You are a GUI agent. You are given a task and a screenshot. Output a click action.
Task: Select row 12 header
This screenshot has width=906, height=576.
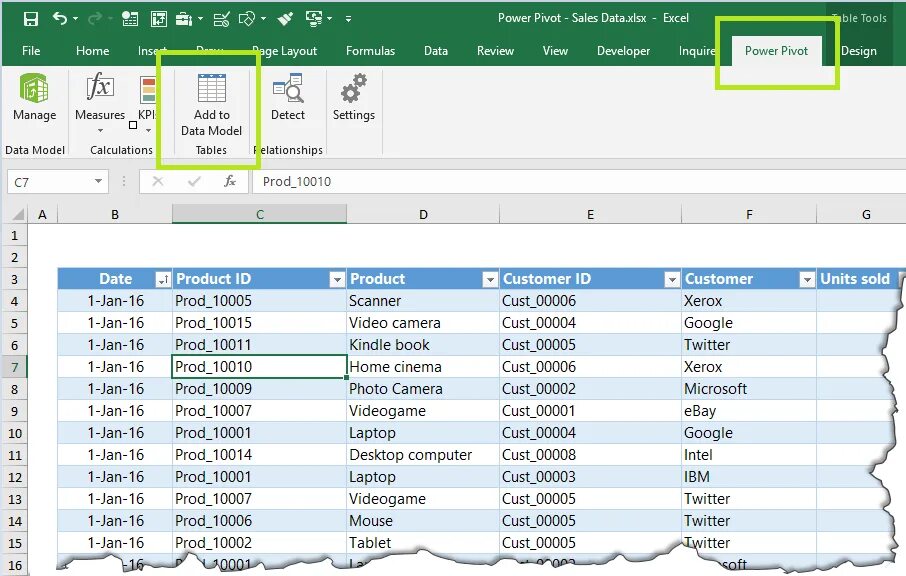coord(14,477)
